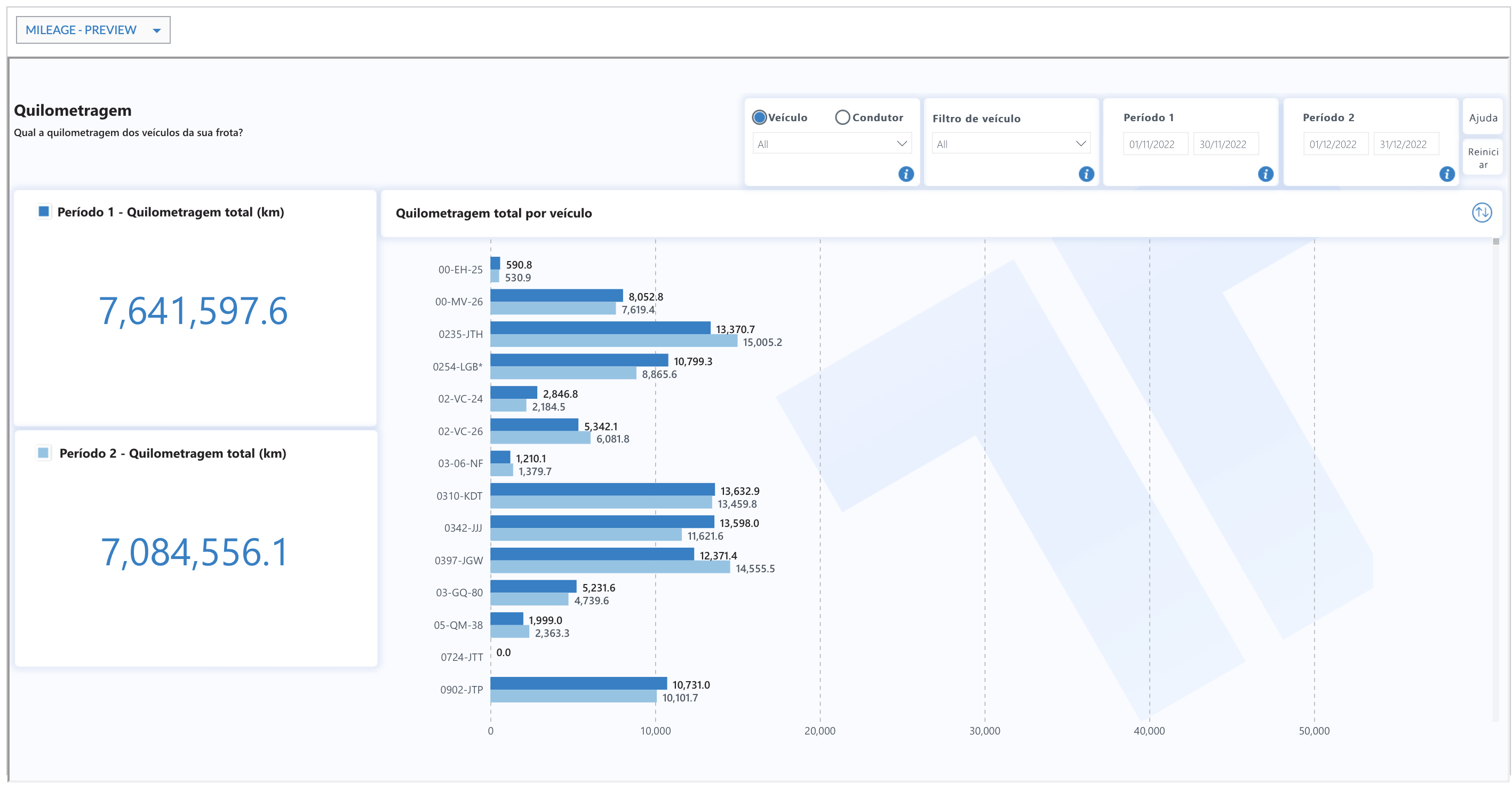Select the Condutor radio button

pos(842,117)
